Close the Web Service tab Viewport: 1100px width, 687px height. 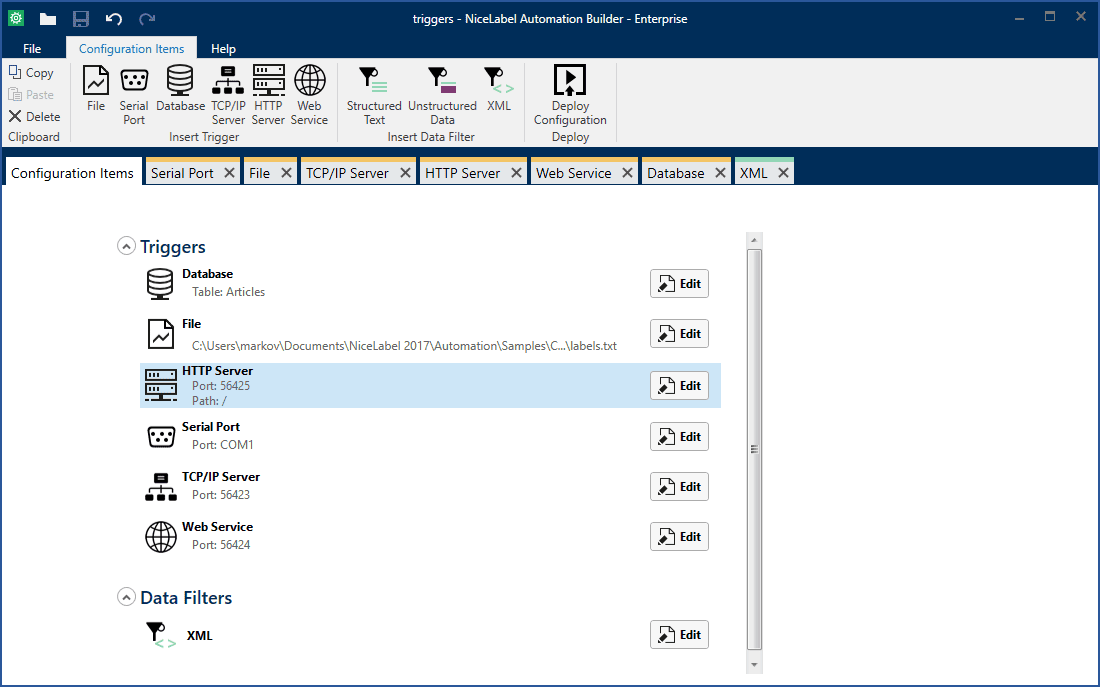pos(627,171)
